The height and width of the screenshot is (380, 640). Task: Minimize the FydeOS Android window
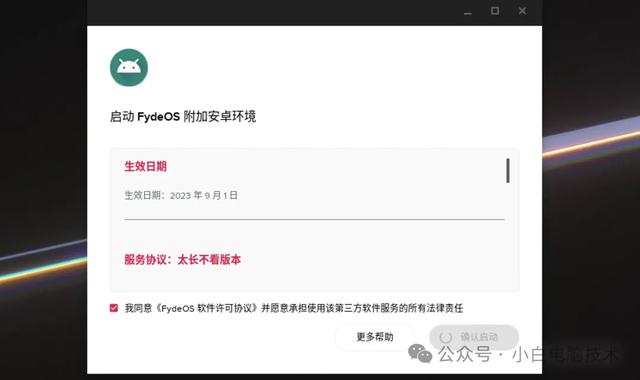(468, 12)
